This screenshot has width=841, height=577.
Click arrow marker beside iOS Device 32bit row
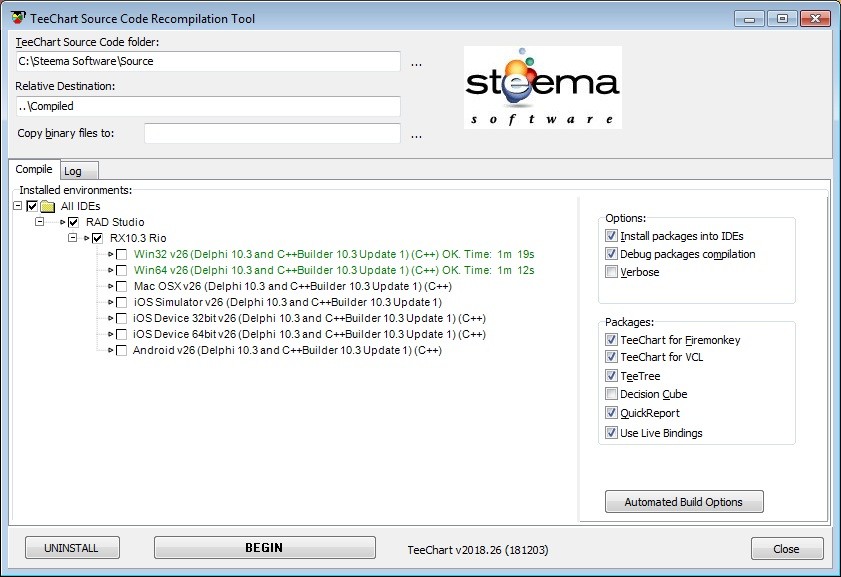(110, 319)
